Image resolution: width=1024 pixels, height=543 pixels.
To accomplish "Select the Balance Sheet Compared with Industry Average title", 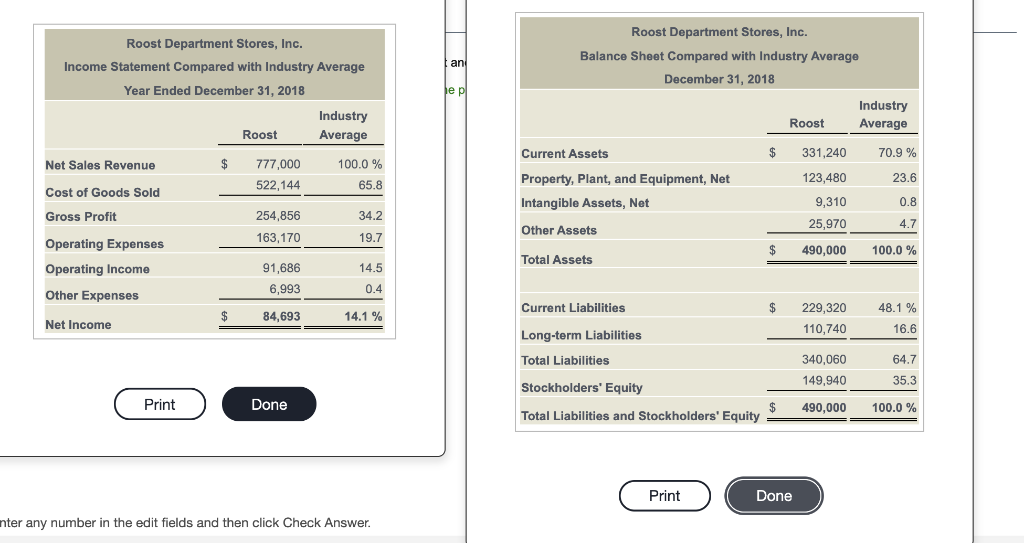I will pos(719,56).
